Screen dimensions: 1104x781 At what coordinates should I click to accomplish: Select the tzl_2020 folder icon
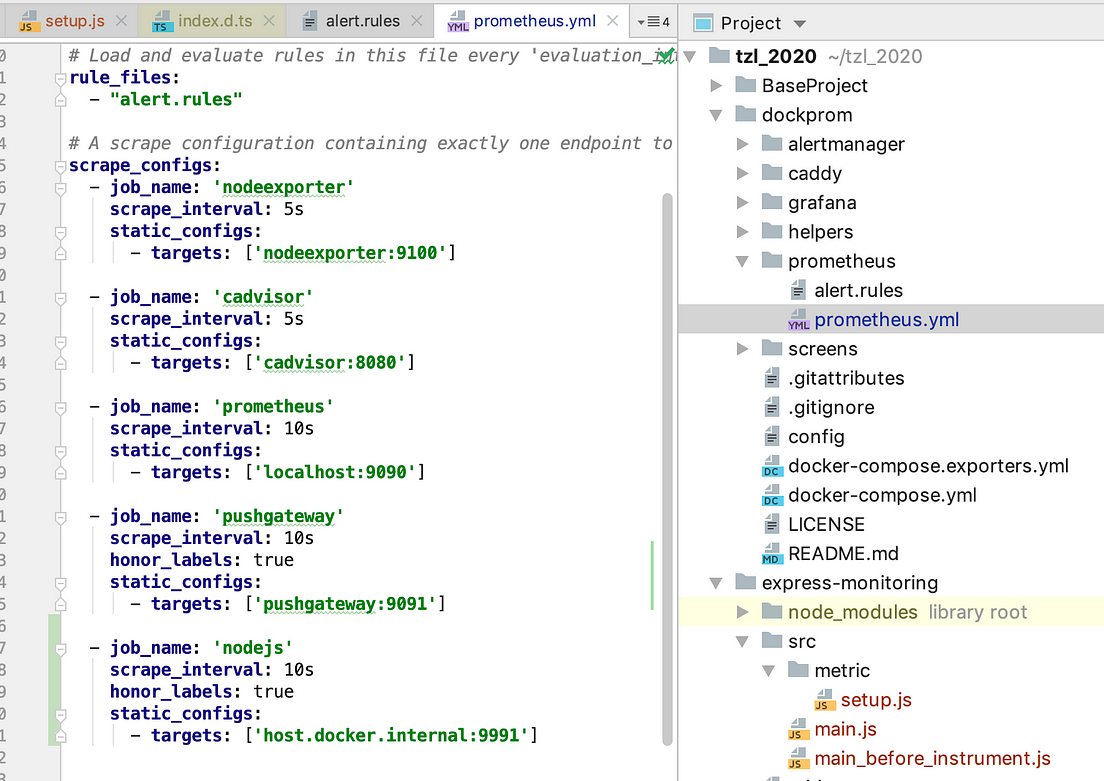(719, 55)
